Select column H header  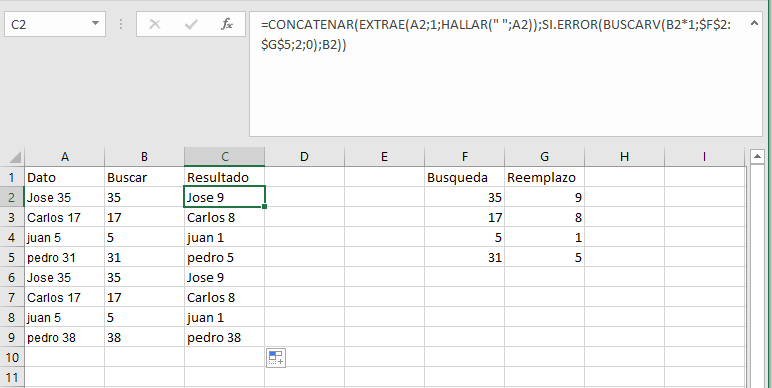pyautogui.click(x=624, y=157)
